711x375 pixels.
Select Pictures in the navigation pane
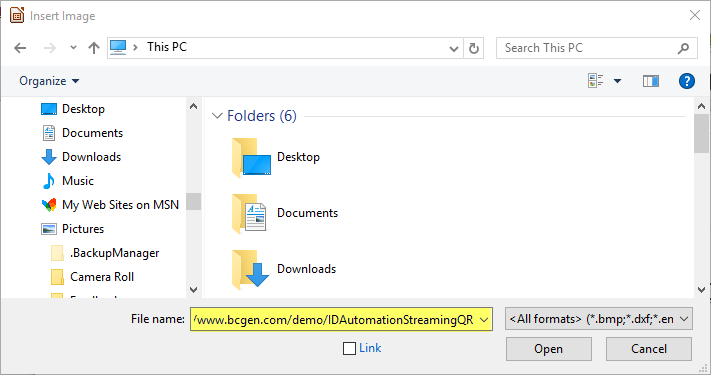coord(83,229)
